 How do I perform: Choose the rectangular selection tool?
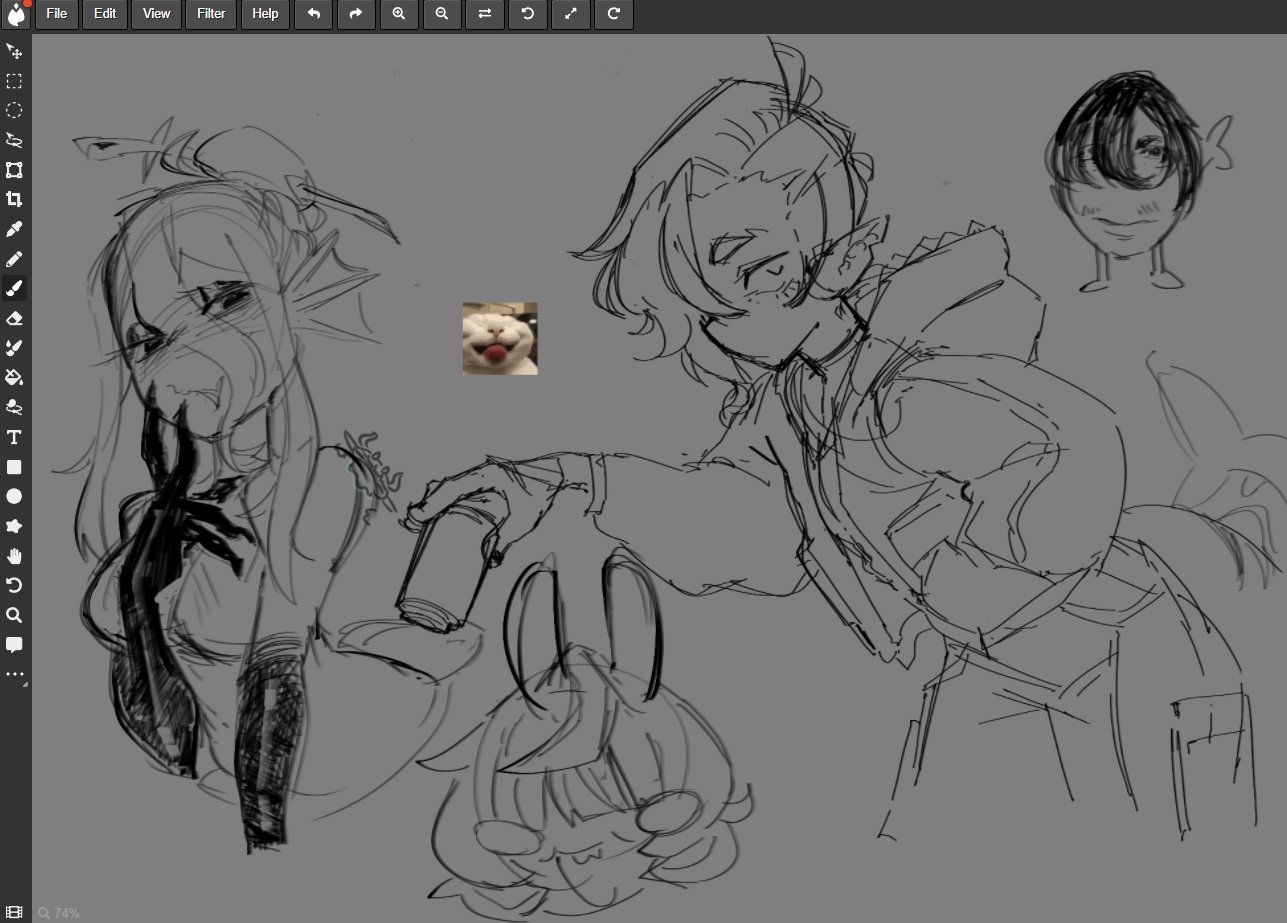coord(15,81)
